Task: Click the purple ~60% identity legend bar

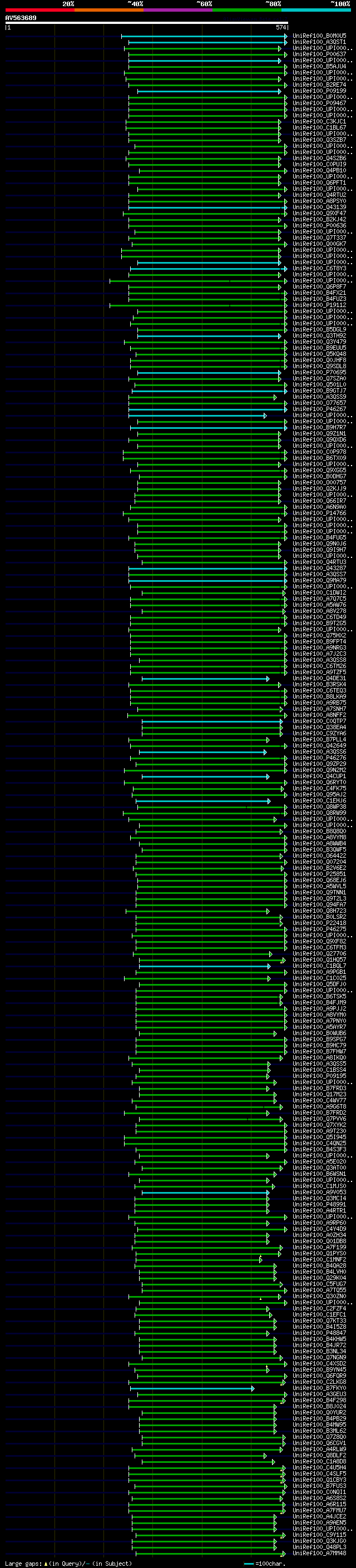Action: coord(179,10)
